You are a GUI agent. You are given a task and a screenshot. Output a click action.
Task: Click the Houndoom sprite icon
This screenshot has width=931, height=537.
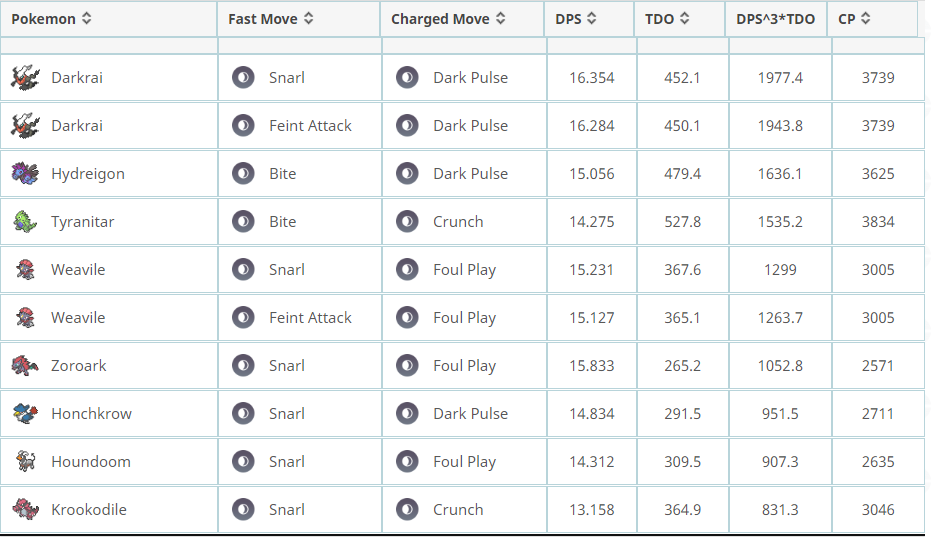coord(25,462)
